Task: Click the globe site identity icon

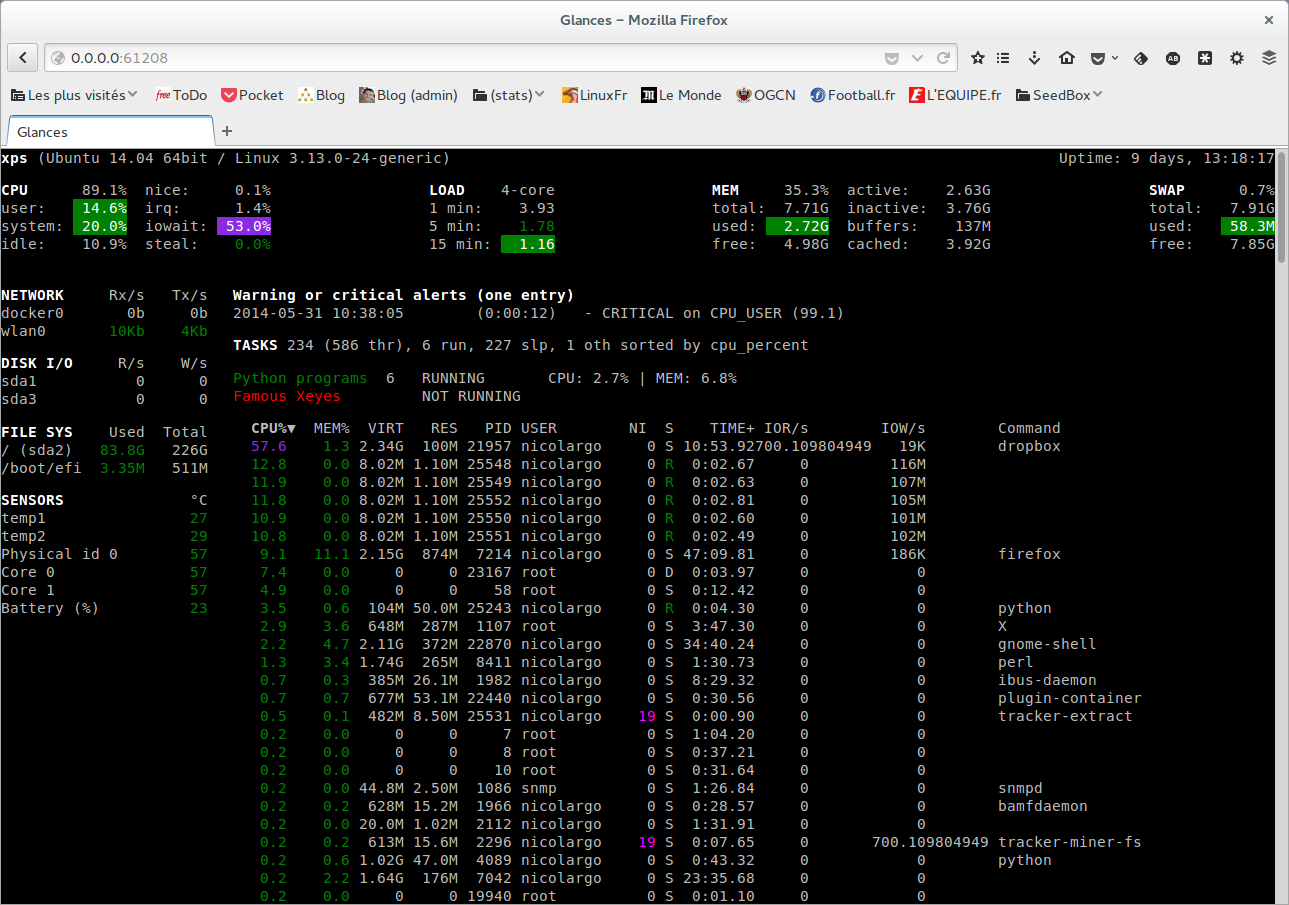Action: (x=57, y=58)
